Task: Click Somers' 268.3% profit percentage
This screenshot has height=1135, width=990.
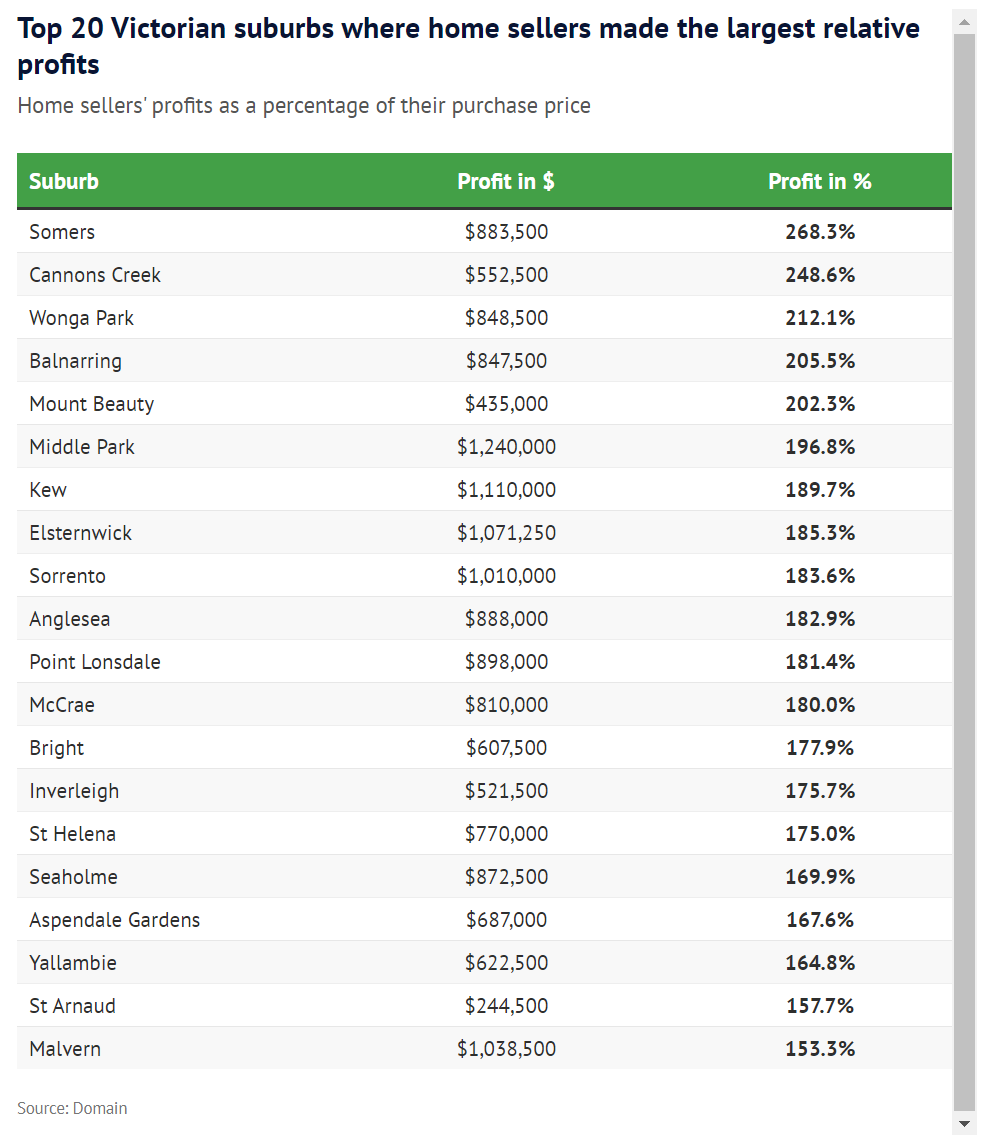Action: (820, 232)
